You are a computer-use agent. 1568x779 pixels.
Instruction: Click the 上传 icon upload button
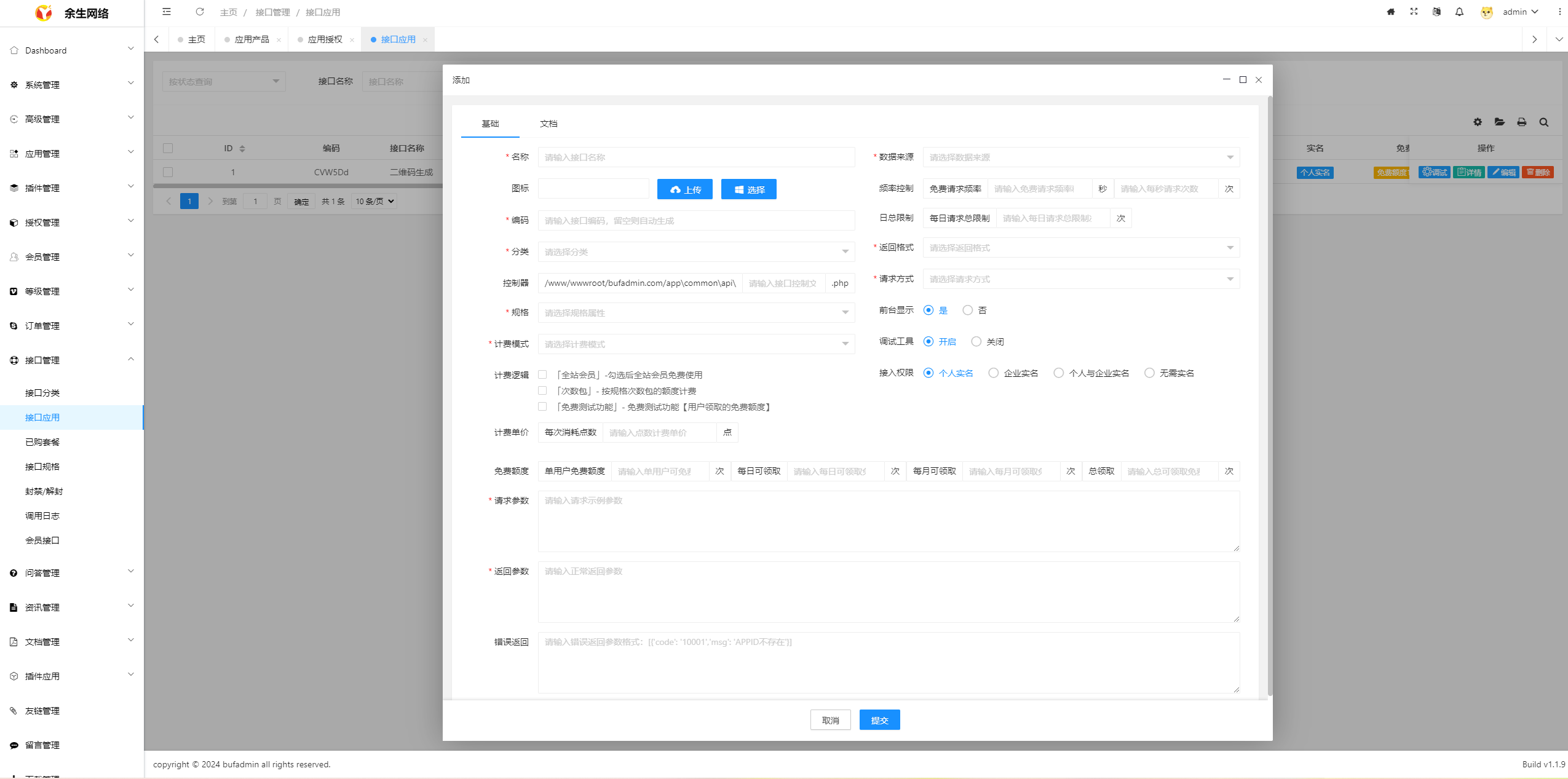tap(684, 189)
